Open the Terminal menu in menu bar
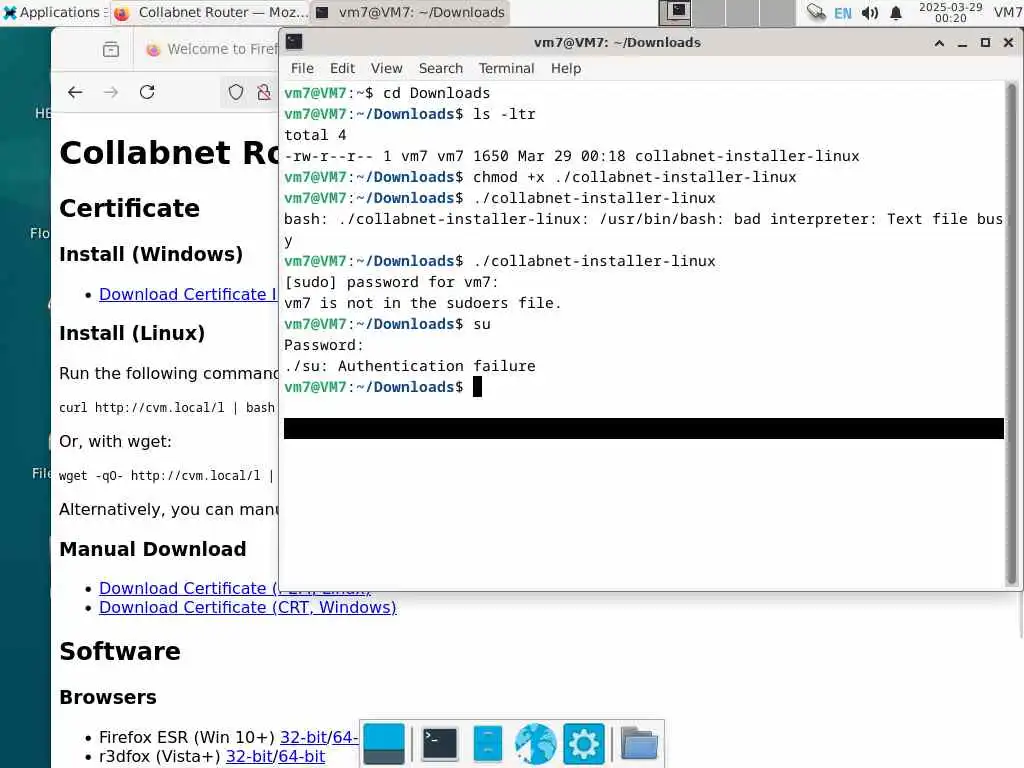The image size is (1024, 768). pyautogui.click(x=506, y=68)
